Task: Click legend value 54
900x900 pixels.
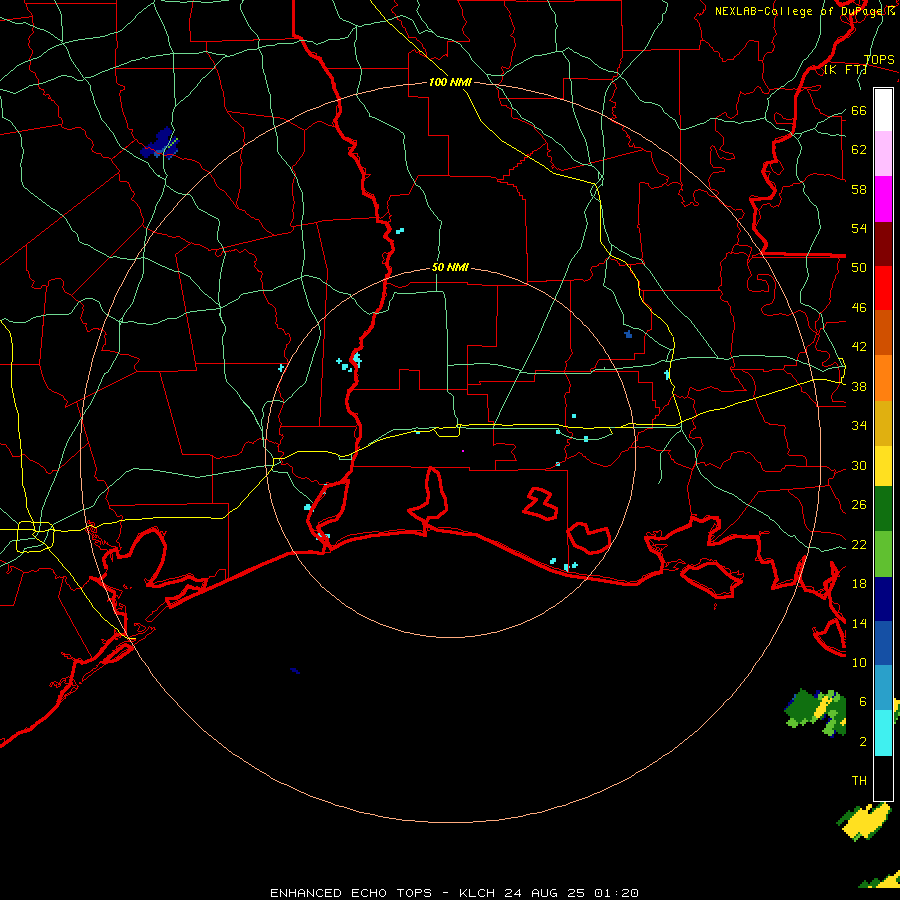Action: point(859,228)
